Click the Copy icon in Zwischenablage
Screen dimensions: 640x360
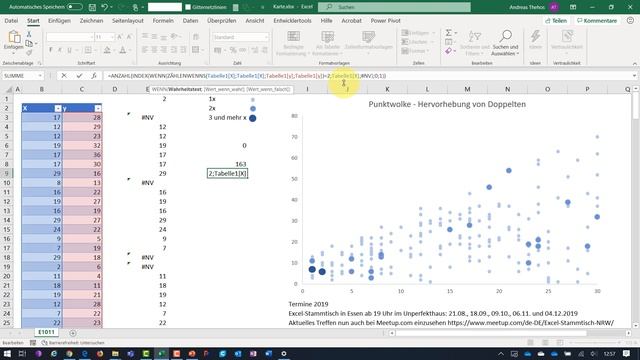29,43
